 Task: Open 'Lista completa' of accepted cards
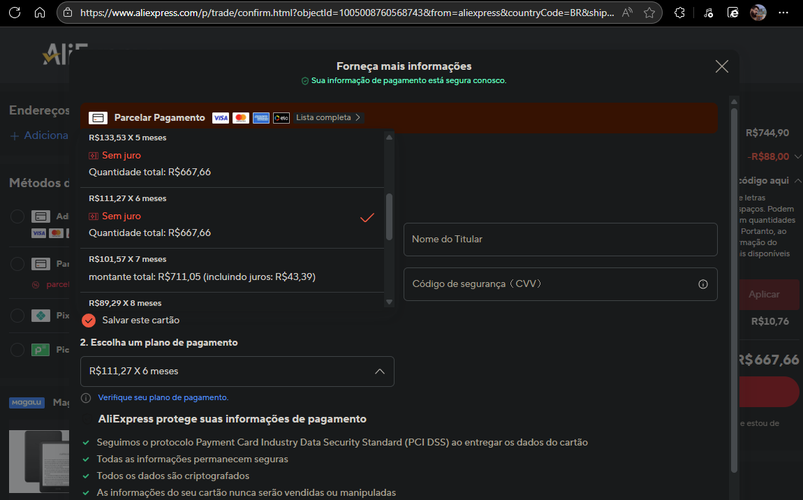(x=328, y=118)
